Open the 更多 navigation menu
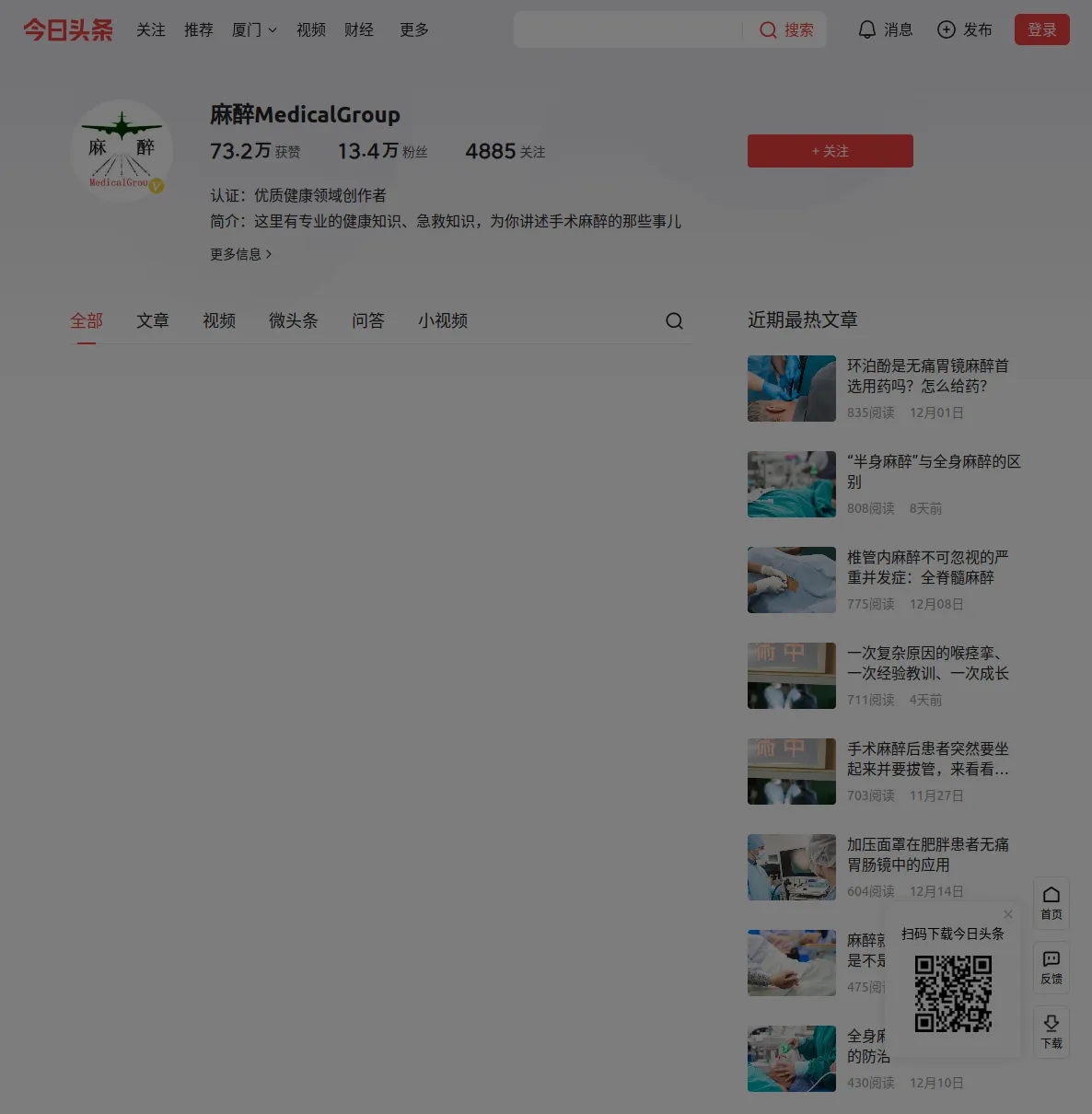This screenshot has width=1092, height=1114. (414, 30)
